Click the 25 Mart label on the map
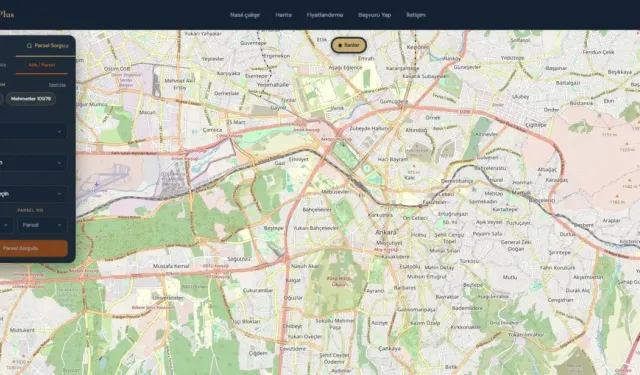 point(236,122)
